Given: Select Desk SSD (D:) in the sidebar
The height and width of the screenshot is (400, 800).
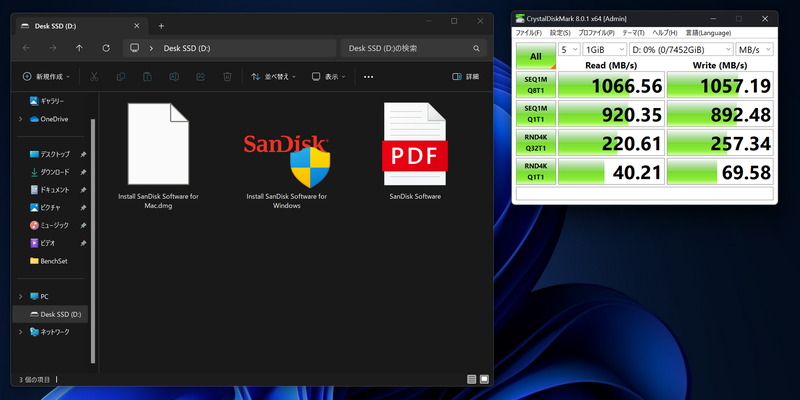Looking at the screenshot, I should tap(50, 314).
